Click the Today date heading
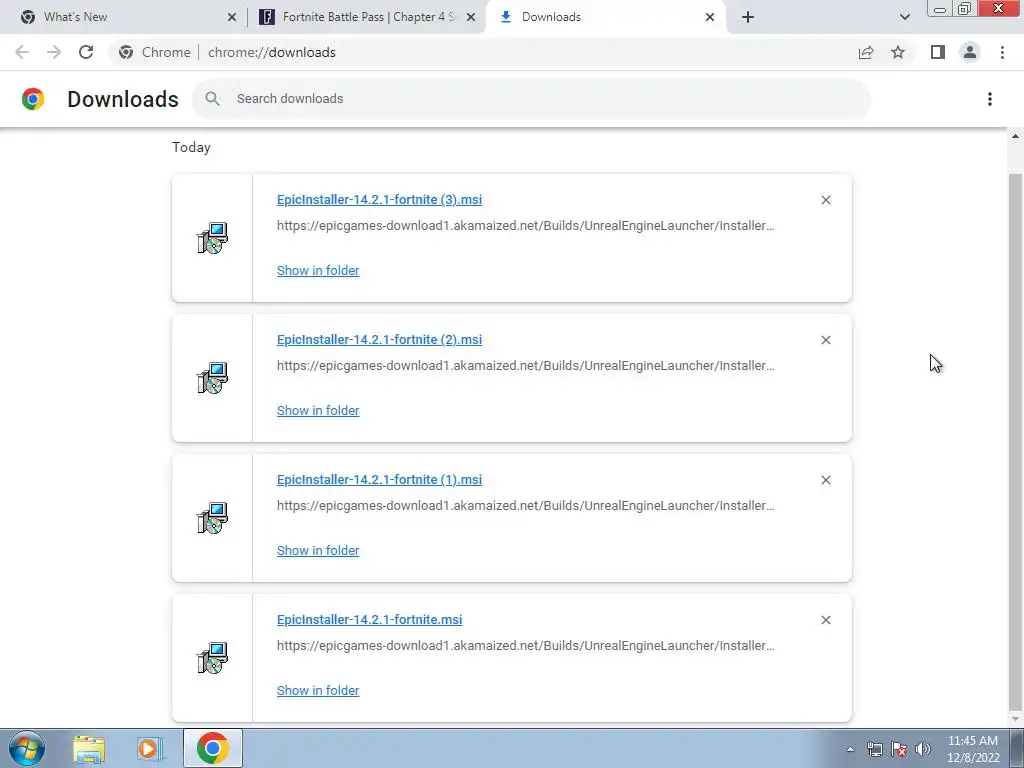Screen dimensions: 1024x768 [191, 148]
